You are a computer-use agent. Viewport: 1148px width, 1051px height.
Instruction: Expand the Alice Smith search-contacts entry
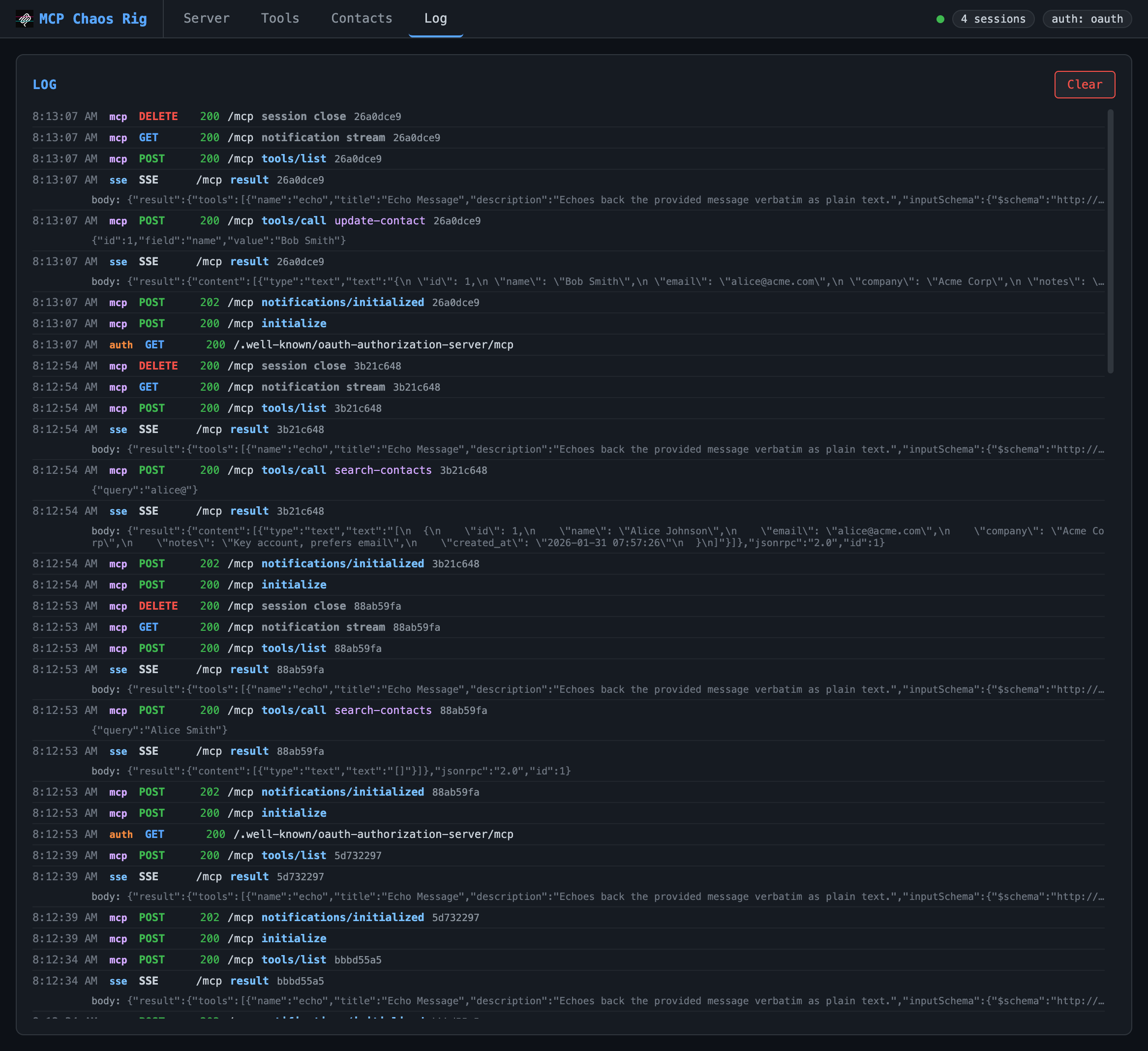(383, 711)
